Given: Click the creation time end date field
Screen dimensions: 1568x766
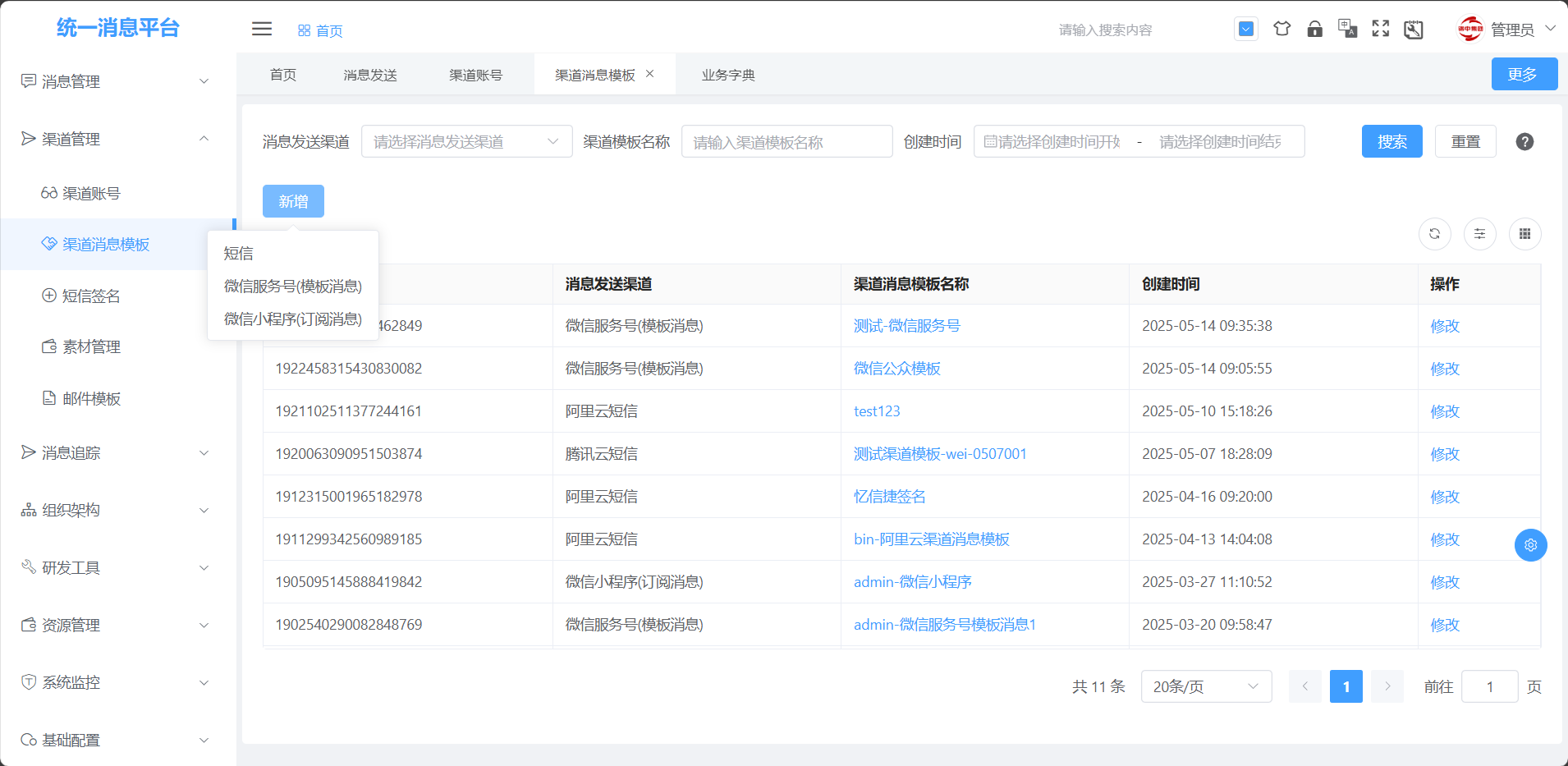Looking at the screenshot, I should pyautogui.click(x=1220, y=141).
